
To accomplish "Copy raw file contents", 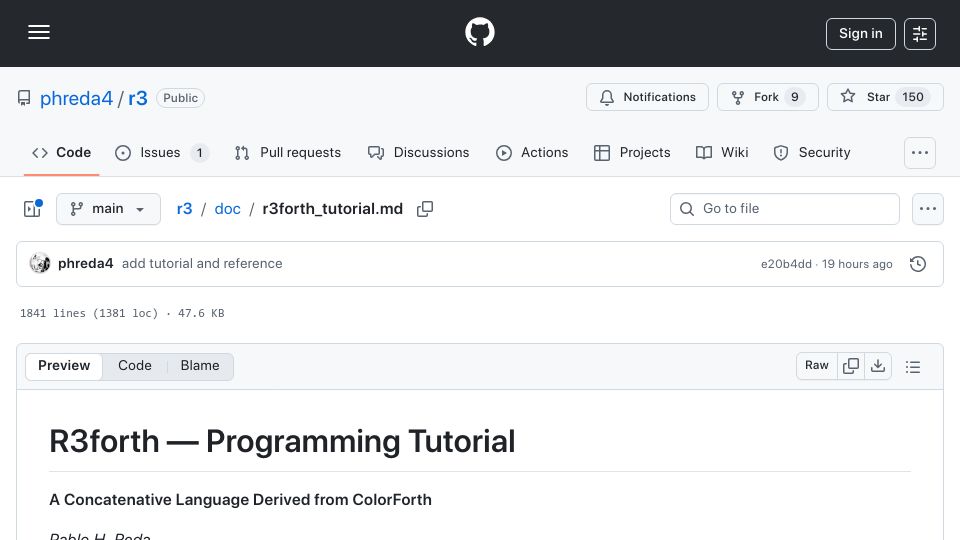I will (x=851, y=366).
